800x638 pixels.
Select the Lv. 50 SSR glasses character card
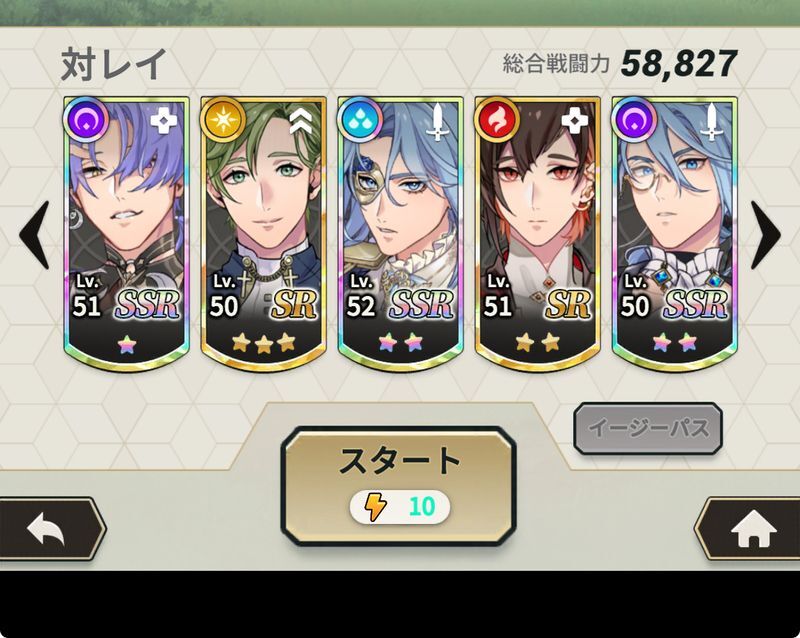tap(675, 233)
